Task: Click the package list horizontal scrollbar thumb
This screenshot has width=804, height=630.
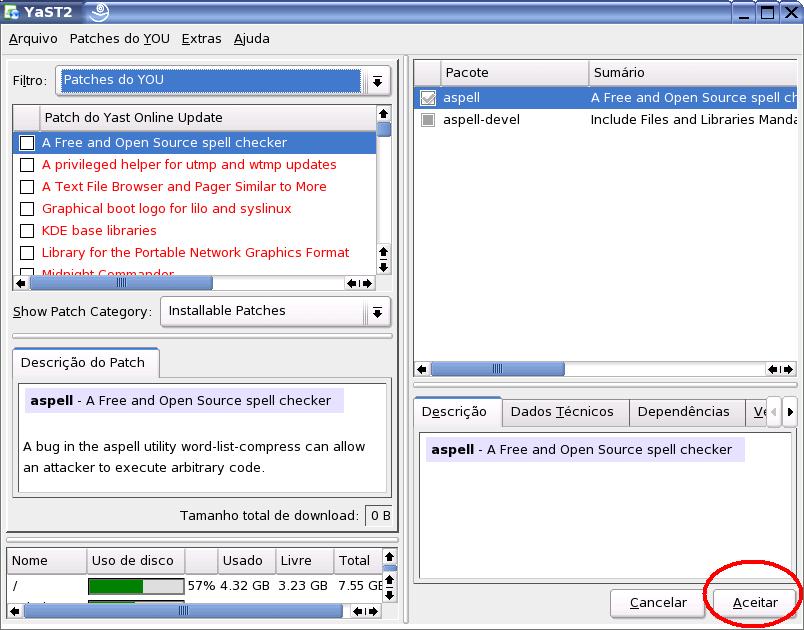Action: 497,369
